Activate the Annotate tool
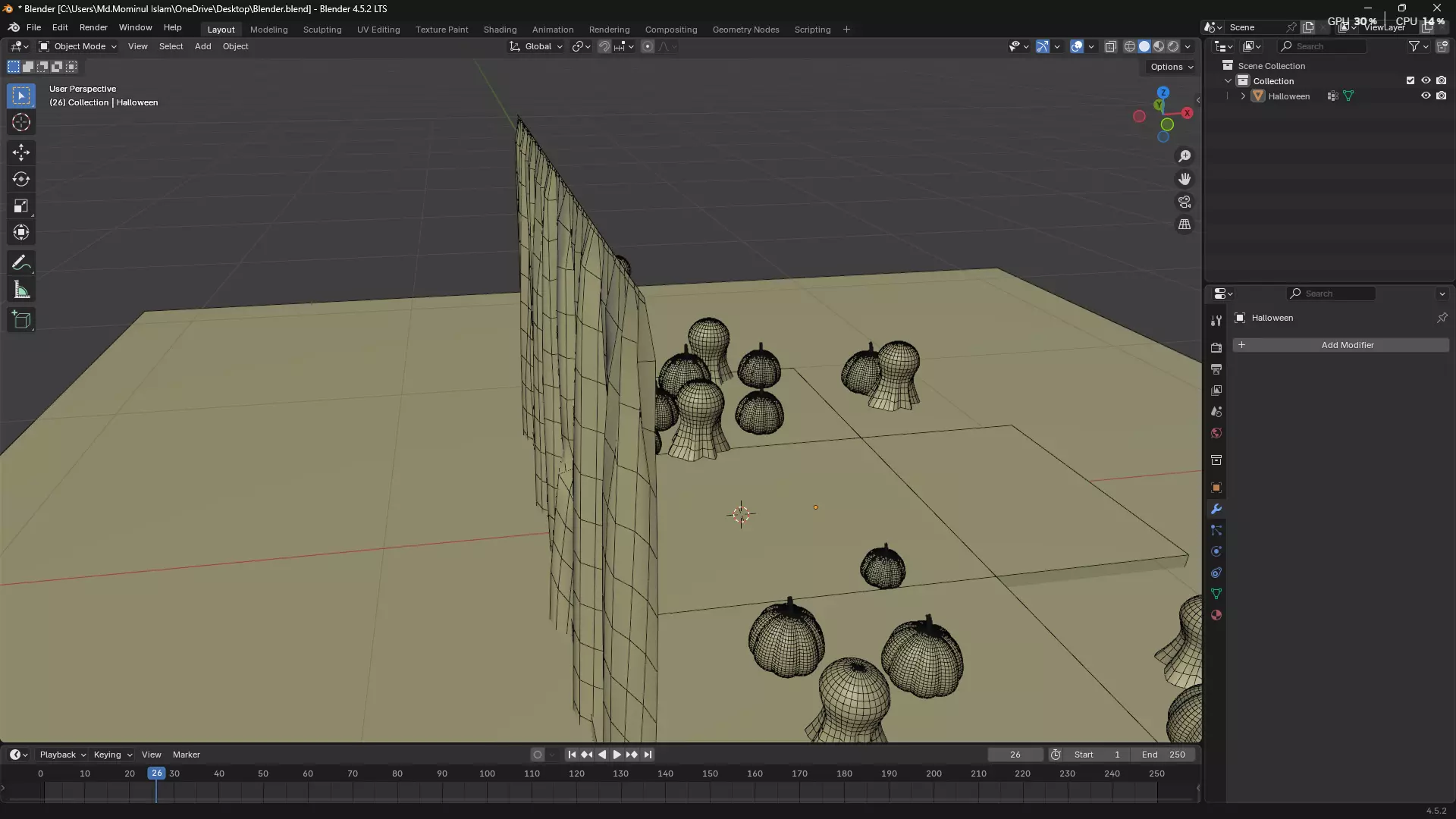This screenshot has height=819, width=1456. click(20, 263)
